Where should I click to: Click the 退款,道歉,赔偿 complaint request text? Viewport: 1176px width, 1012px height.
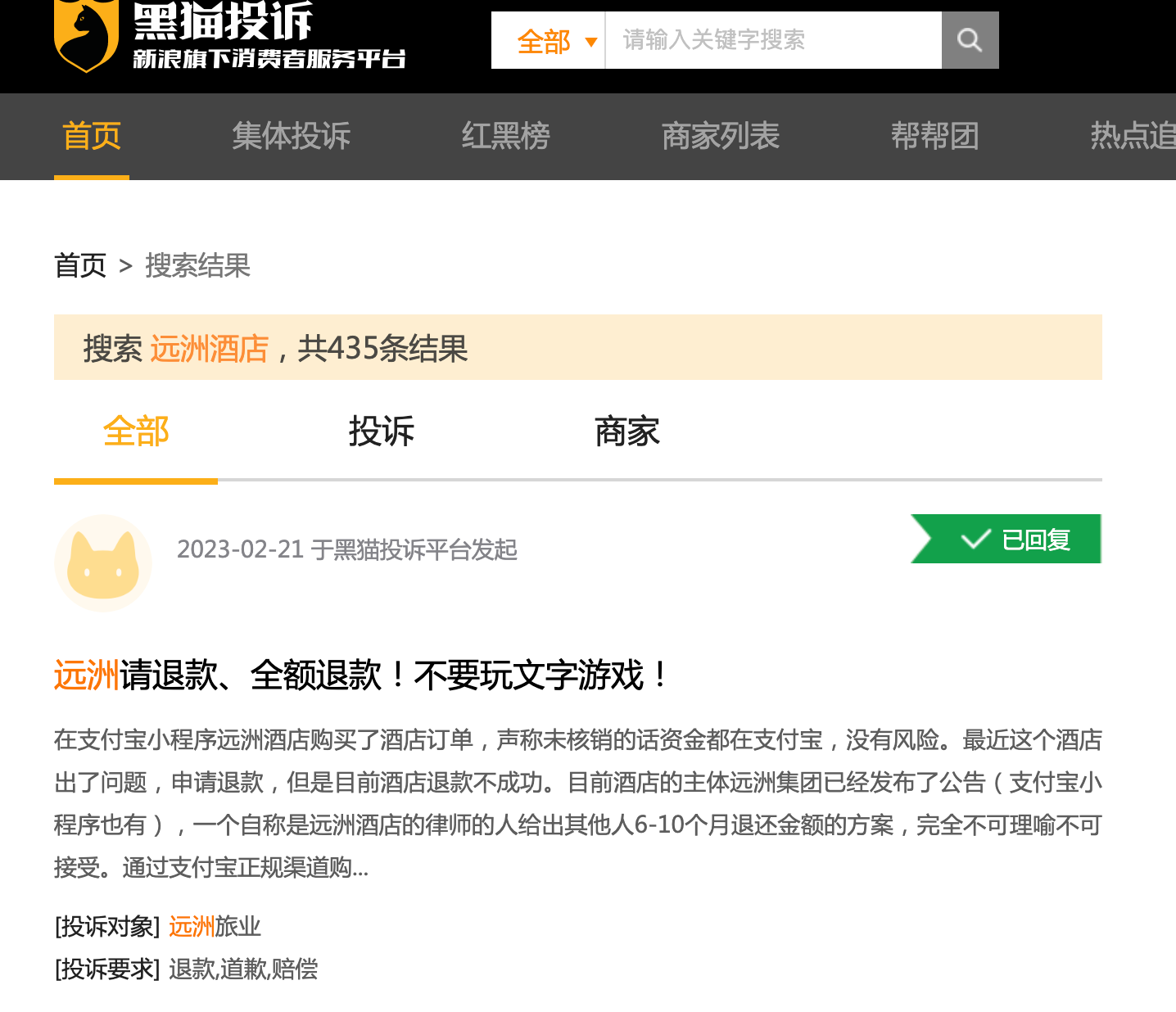[x=243, y=969]
